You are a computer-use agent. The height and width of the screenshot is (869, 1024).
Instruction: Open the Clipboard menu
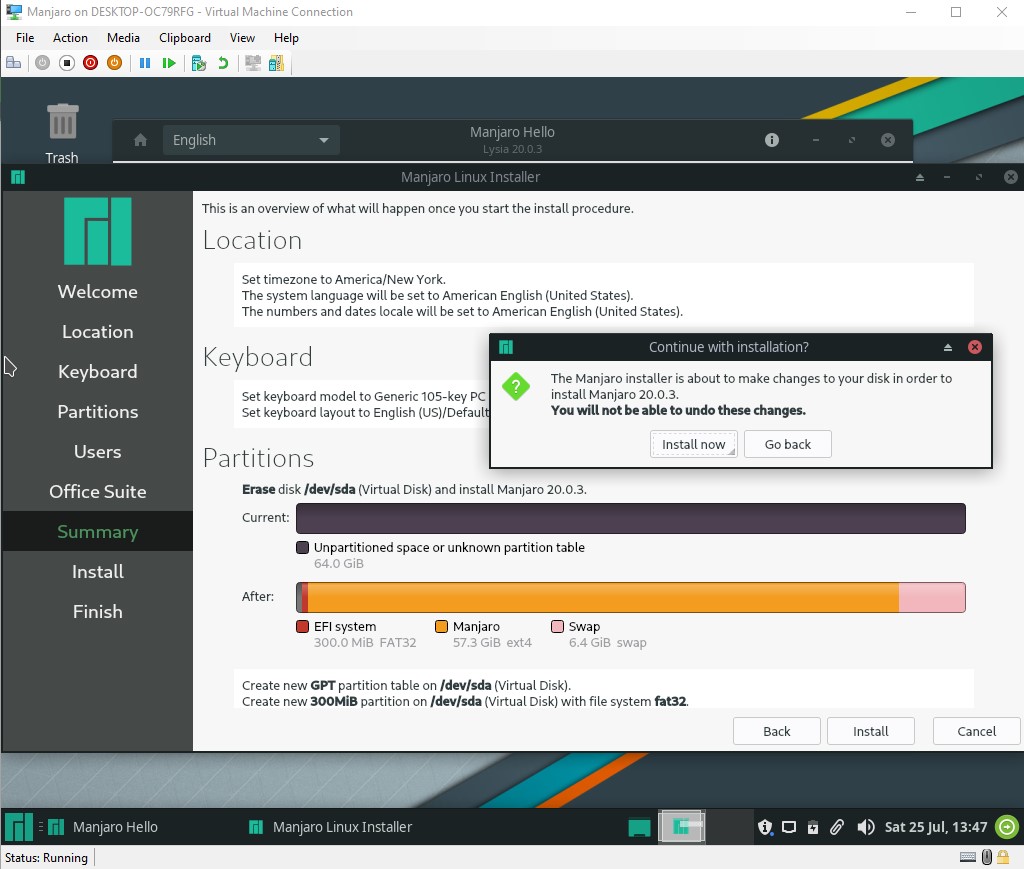pos(184,38)
